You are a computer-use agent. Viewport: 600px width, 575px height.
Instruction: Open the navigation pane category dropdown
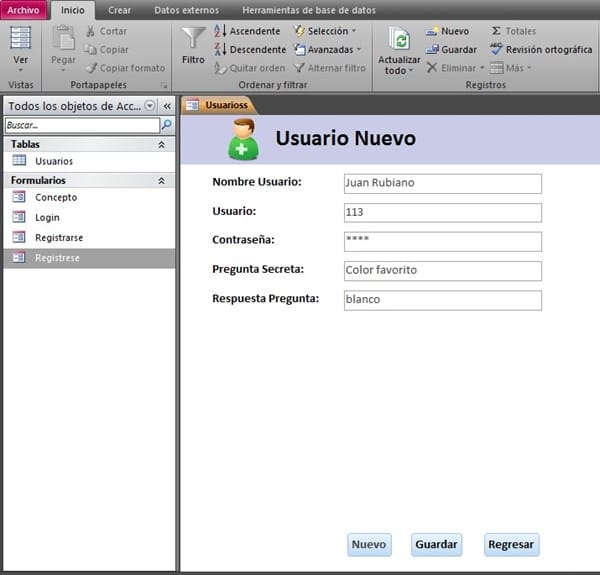pyautogui.click(x=150, y=105)
